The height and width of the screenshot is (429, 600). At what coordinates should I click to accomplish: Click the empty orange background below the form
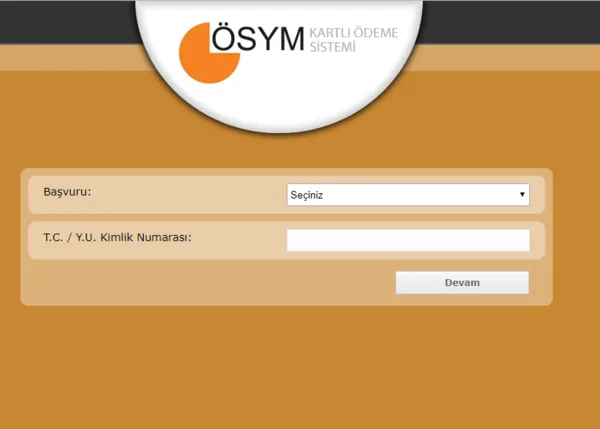point(300,370)
